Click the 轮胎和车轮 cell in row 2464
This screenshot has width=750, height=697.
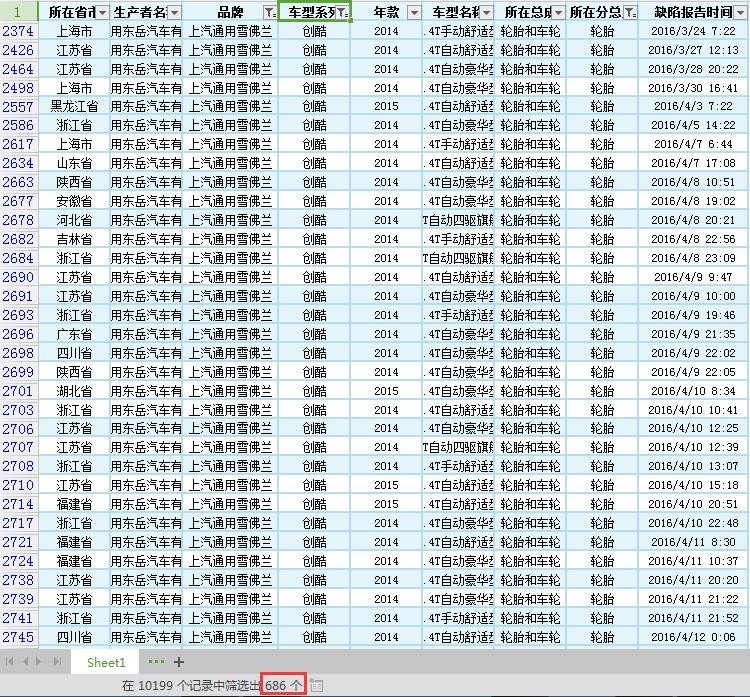[x=530, y=69]
